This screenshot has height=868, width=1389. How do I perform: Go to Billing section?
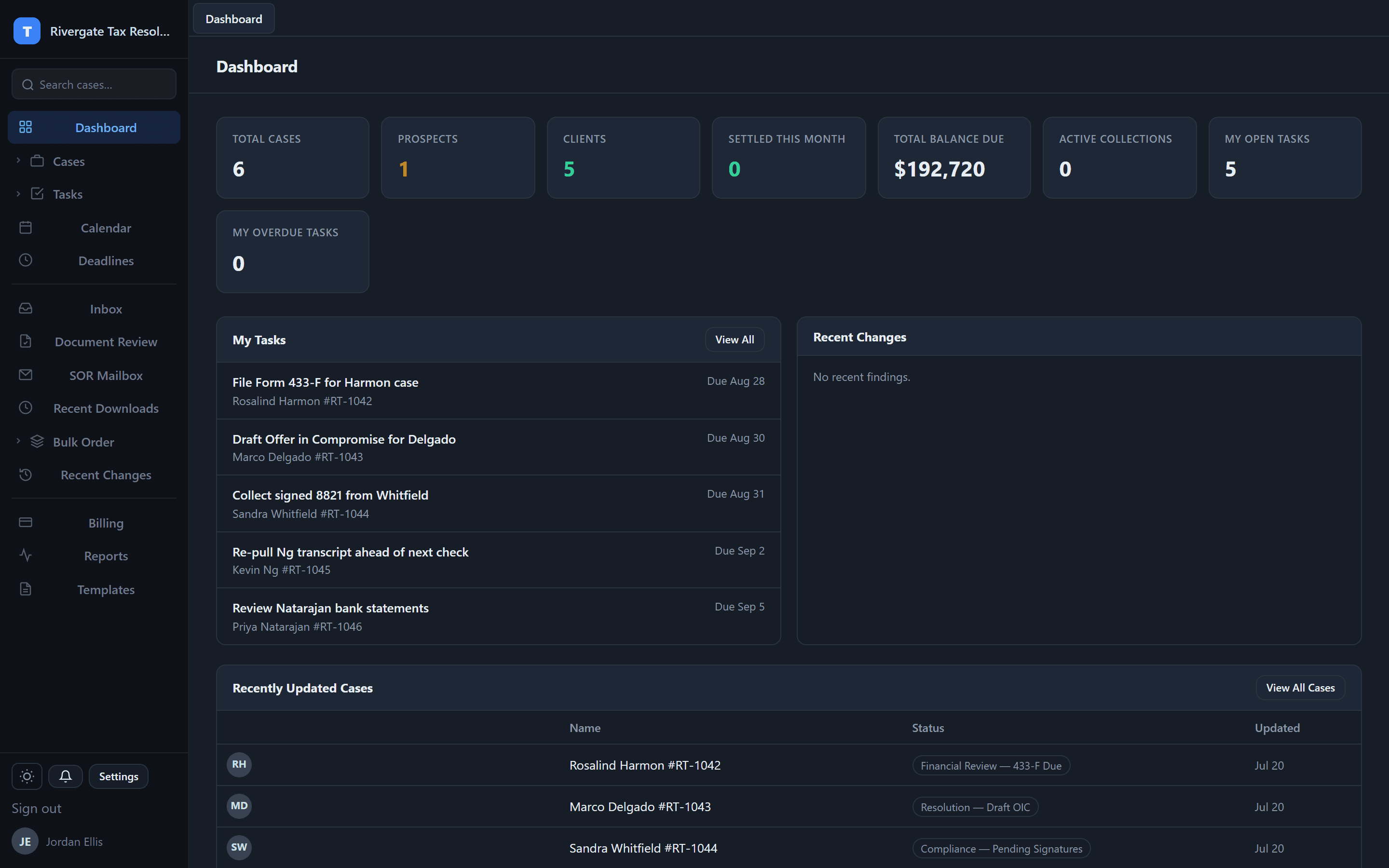[x=94, y=523]
